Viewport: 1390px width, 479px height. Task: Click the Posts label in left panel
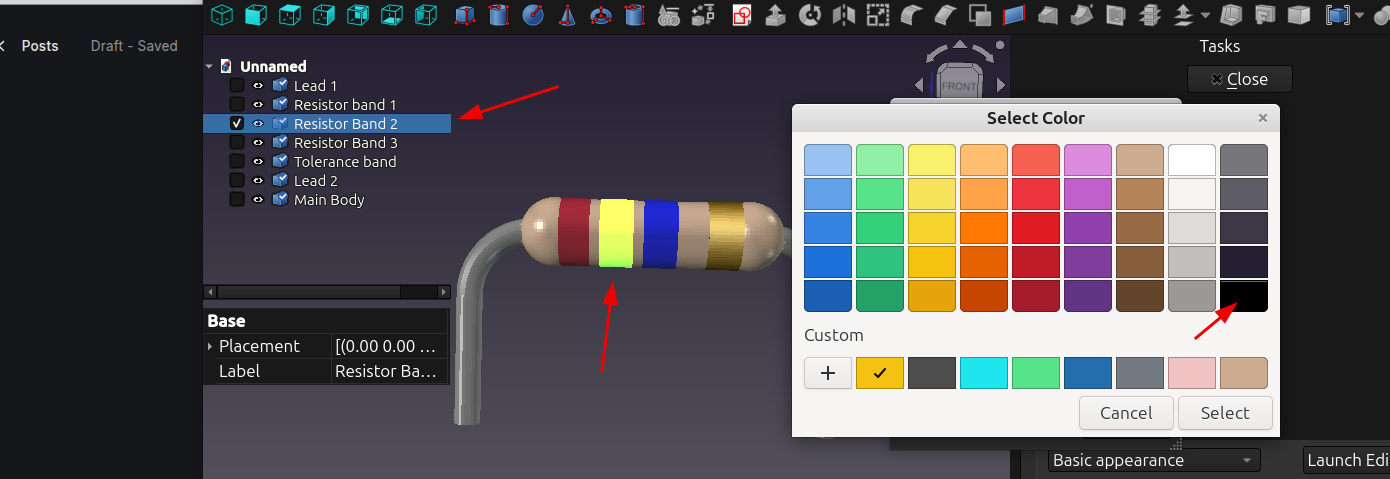point(40,46)
